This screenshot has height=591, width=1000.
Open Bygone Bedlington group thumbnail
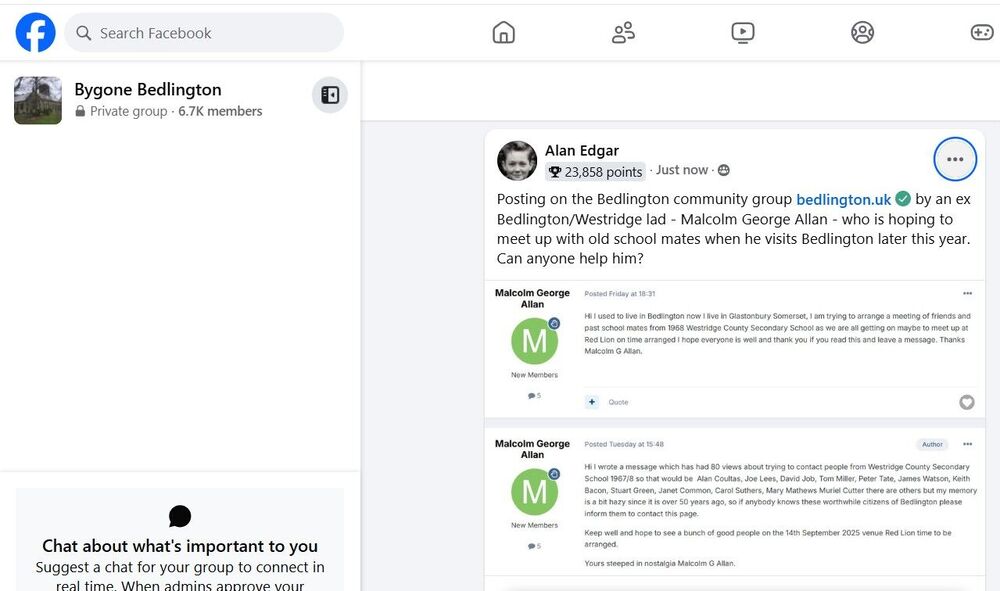click(38, 100)
